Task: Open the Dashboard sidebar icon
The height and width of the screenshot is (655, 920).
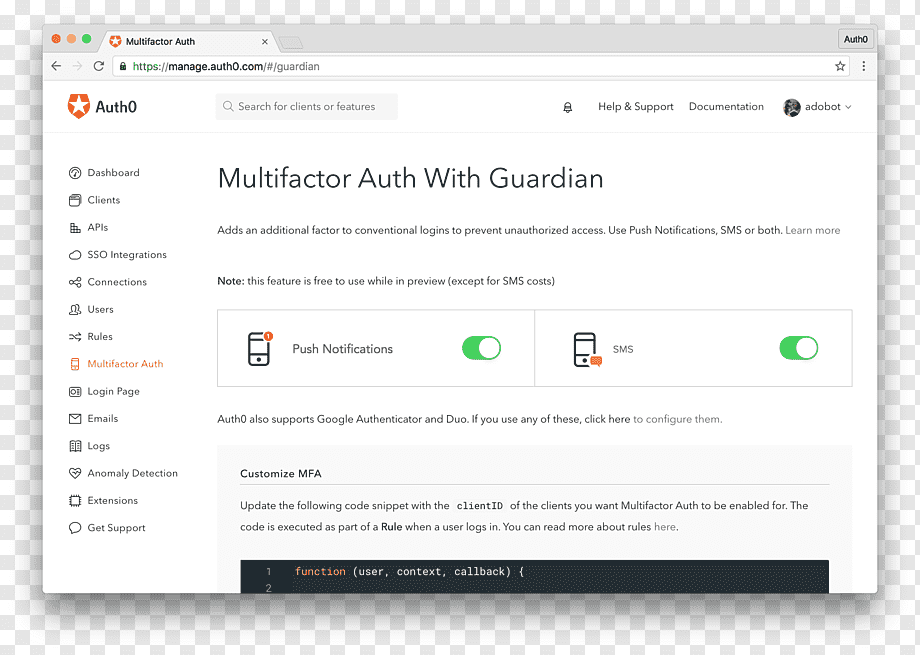Action: click(75, 173)
